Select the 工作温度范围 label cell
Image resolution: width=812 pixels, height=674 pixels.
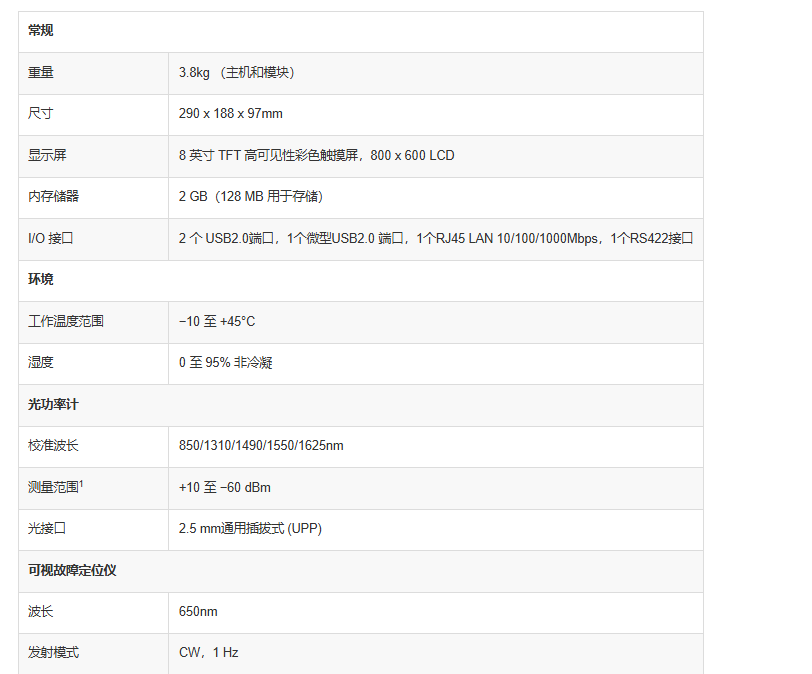pyautogui.click(x=66, y=321)
